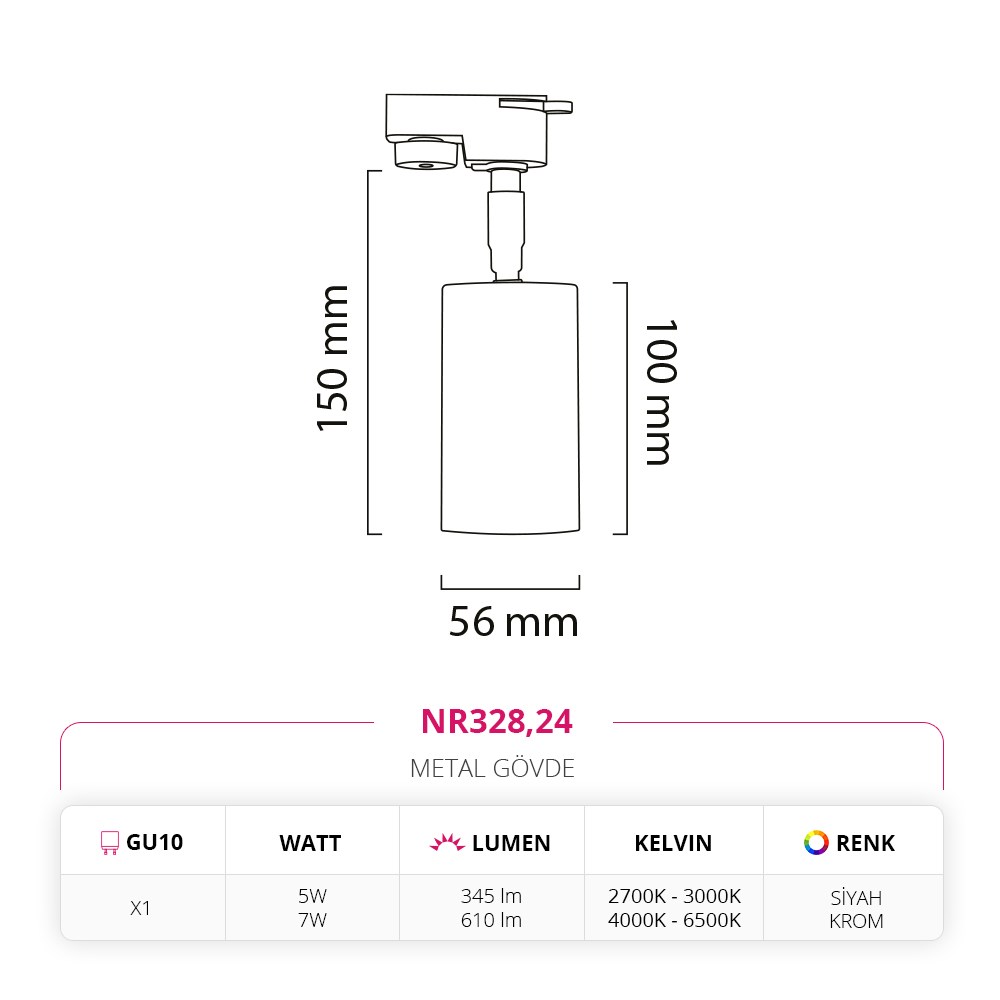
Task: Click the pink lumen sunburst icon
Action: [447, 843]
